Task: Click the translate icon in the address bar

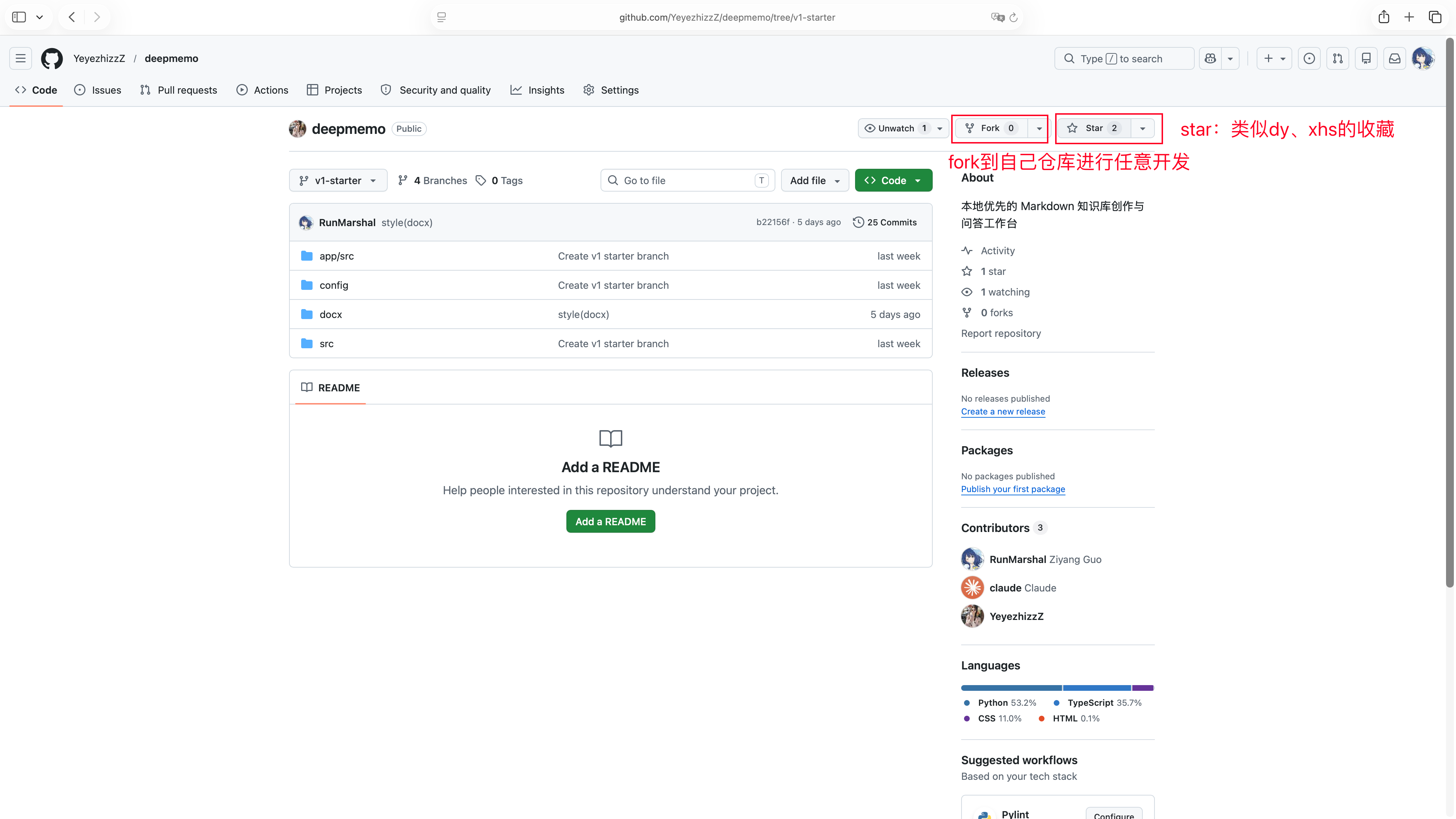Action: coord(997,17)
